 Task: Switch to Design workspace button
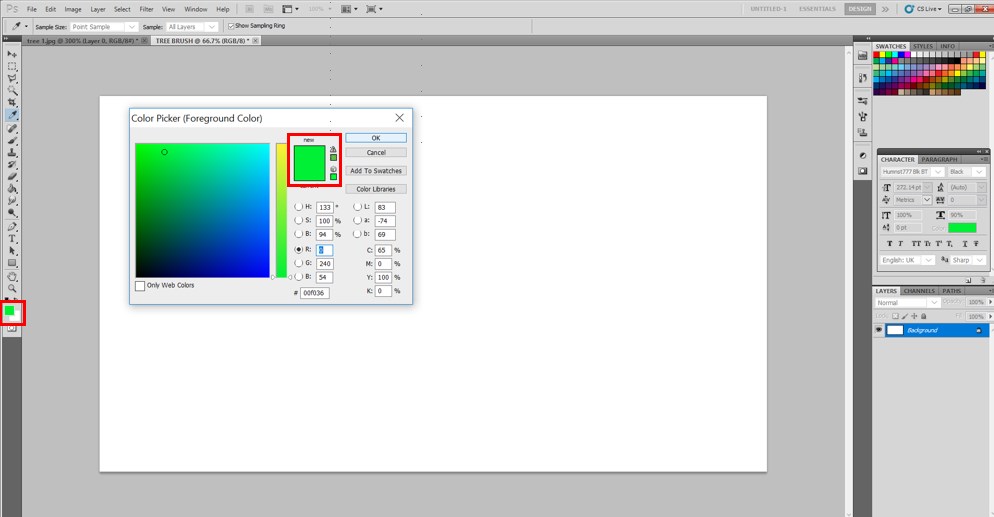(x=860, y=9)
